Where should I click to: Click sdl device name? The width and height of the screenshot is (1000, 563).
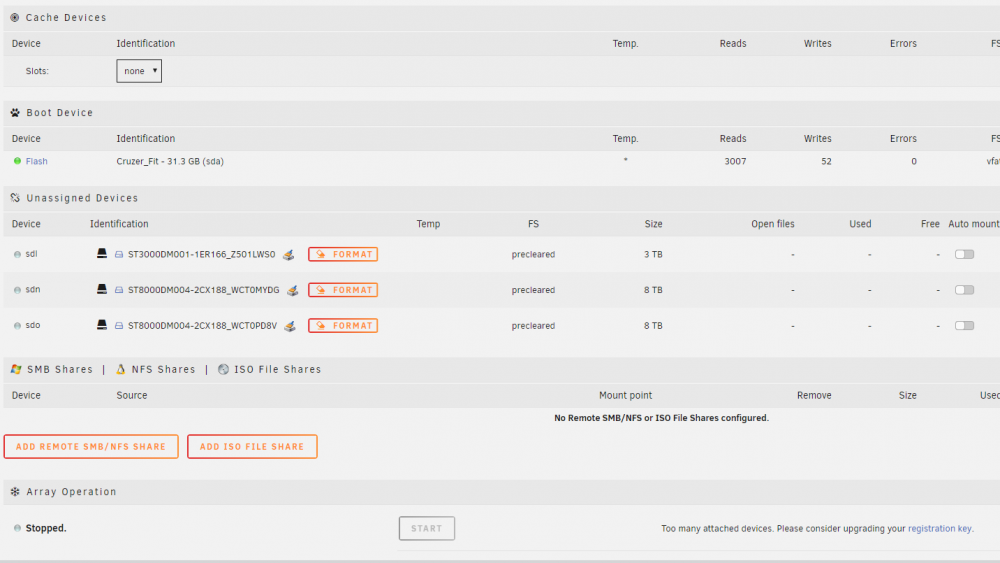(x=31, y=254)
